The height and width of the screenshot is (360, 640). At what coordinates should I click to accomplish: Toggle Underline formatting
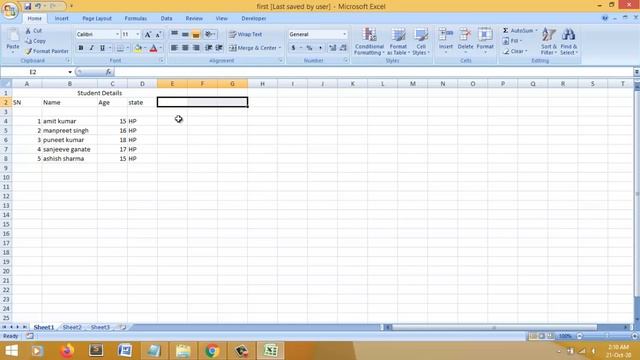102,48
